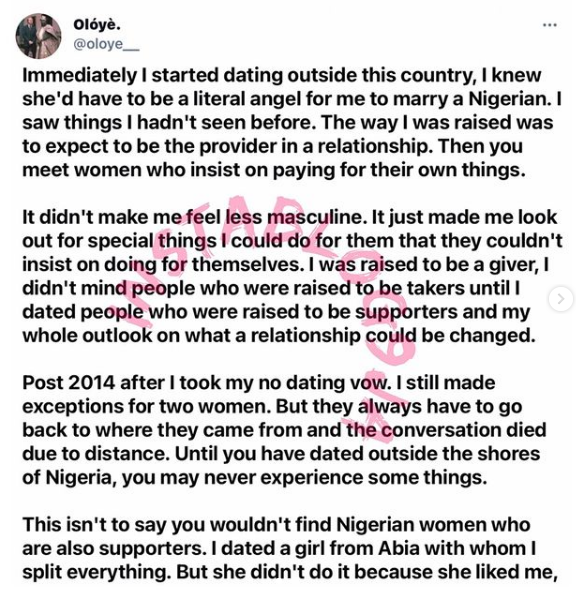This screenshot has width=582, height=591.
Task: Open Olóyè's round profile picture
Action: pyautogui.click(x=38, y=36)
